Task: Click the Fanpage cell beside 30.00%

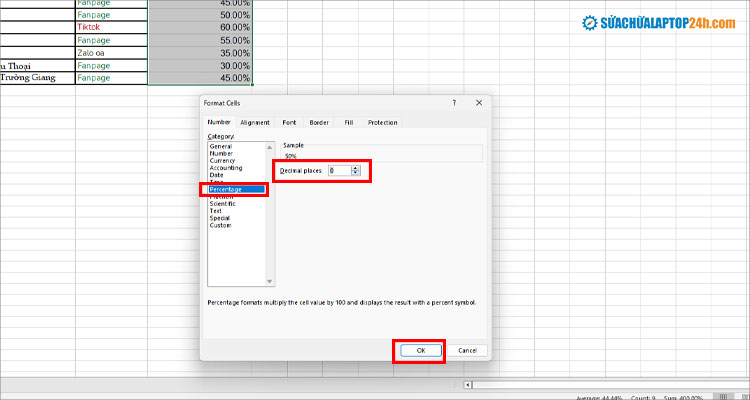Action: point(111,66)
